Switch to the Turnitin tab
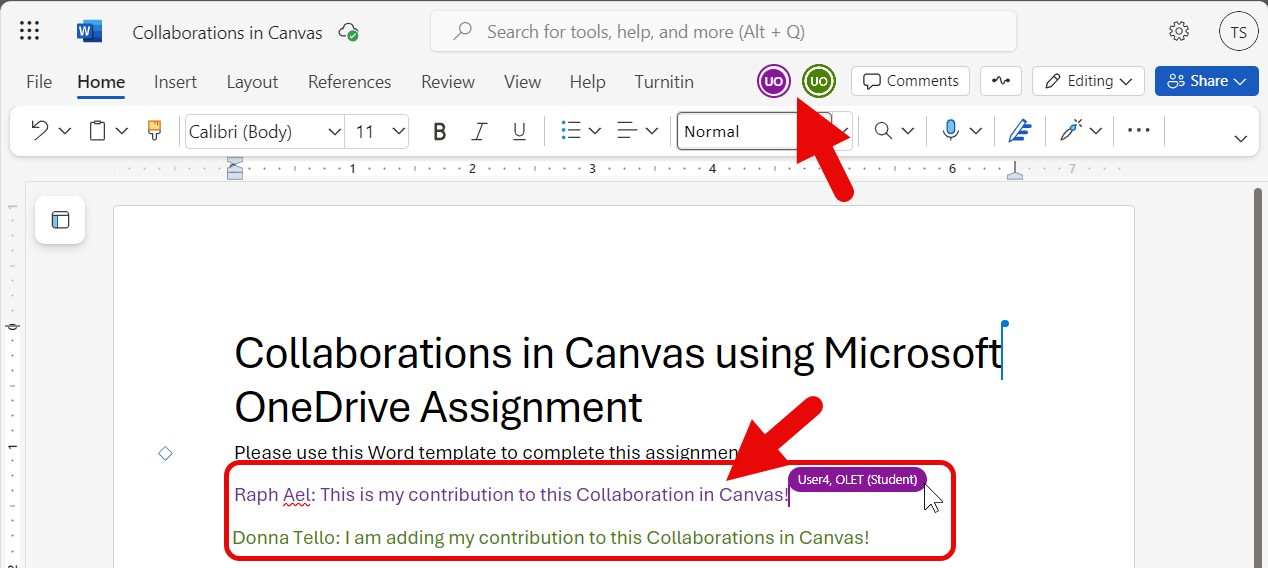The image size is (1268, 568). point(663,82)
